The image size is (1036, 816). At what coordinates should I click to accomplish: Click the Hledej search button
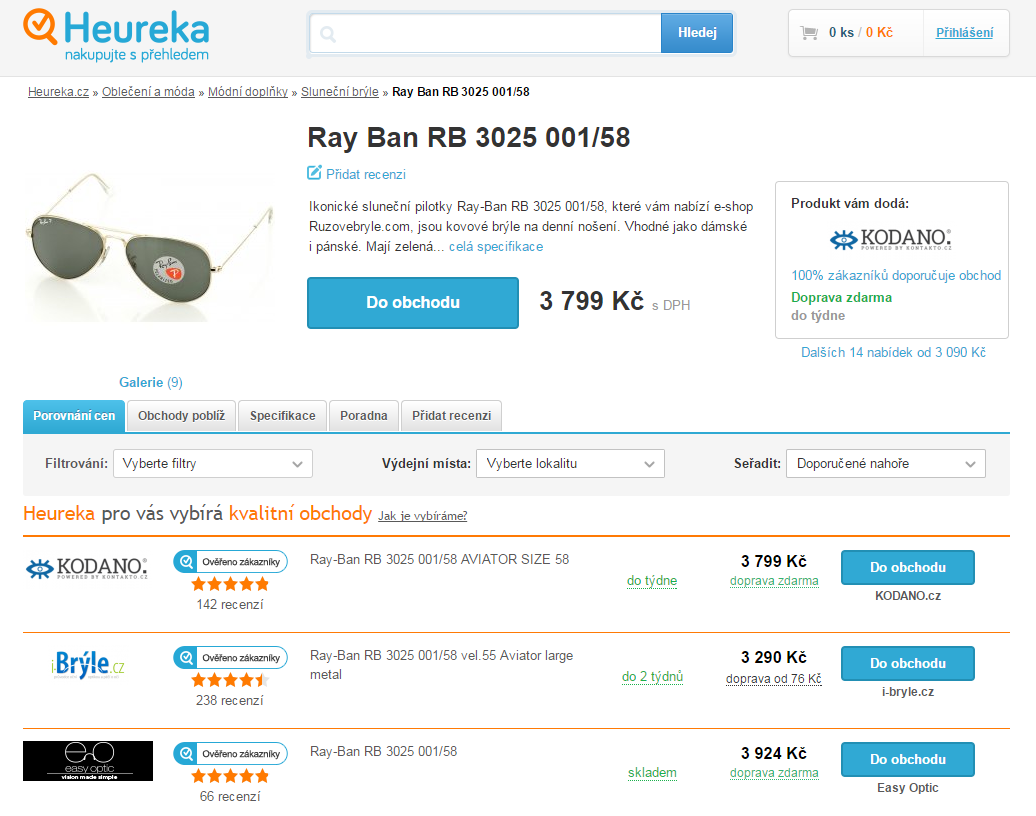(x=697, y=32)
